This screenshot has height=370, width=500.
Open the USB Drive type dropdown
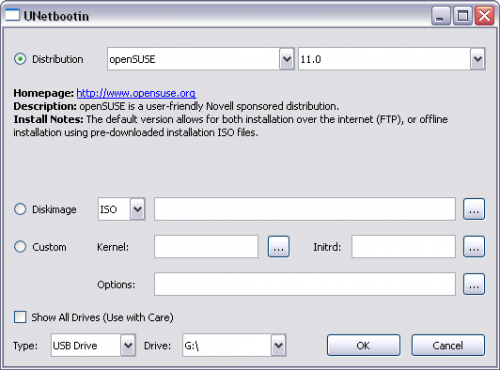93,345
